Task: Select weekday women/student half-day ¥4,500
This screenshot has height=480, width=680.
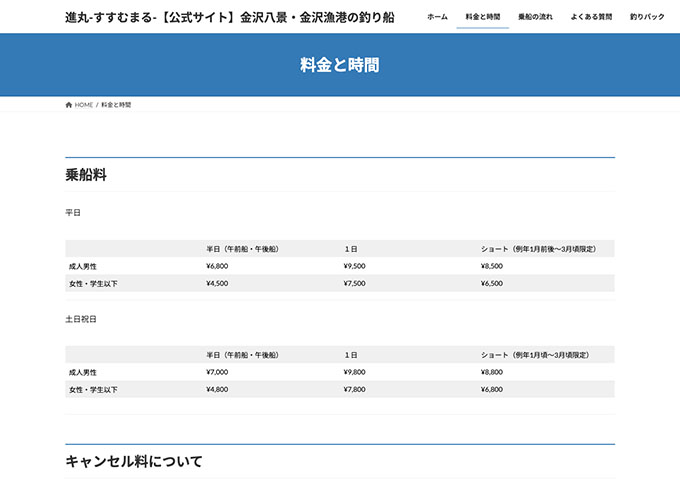Action: click(x=217, y=283)
